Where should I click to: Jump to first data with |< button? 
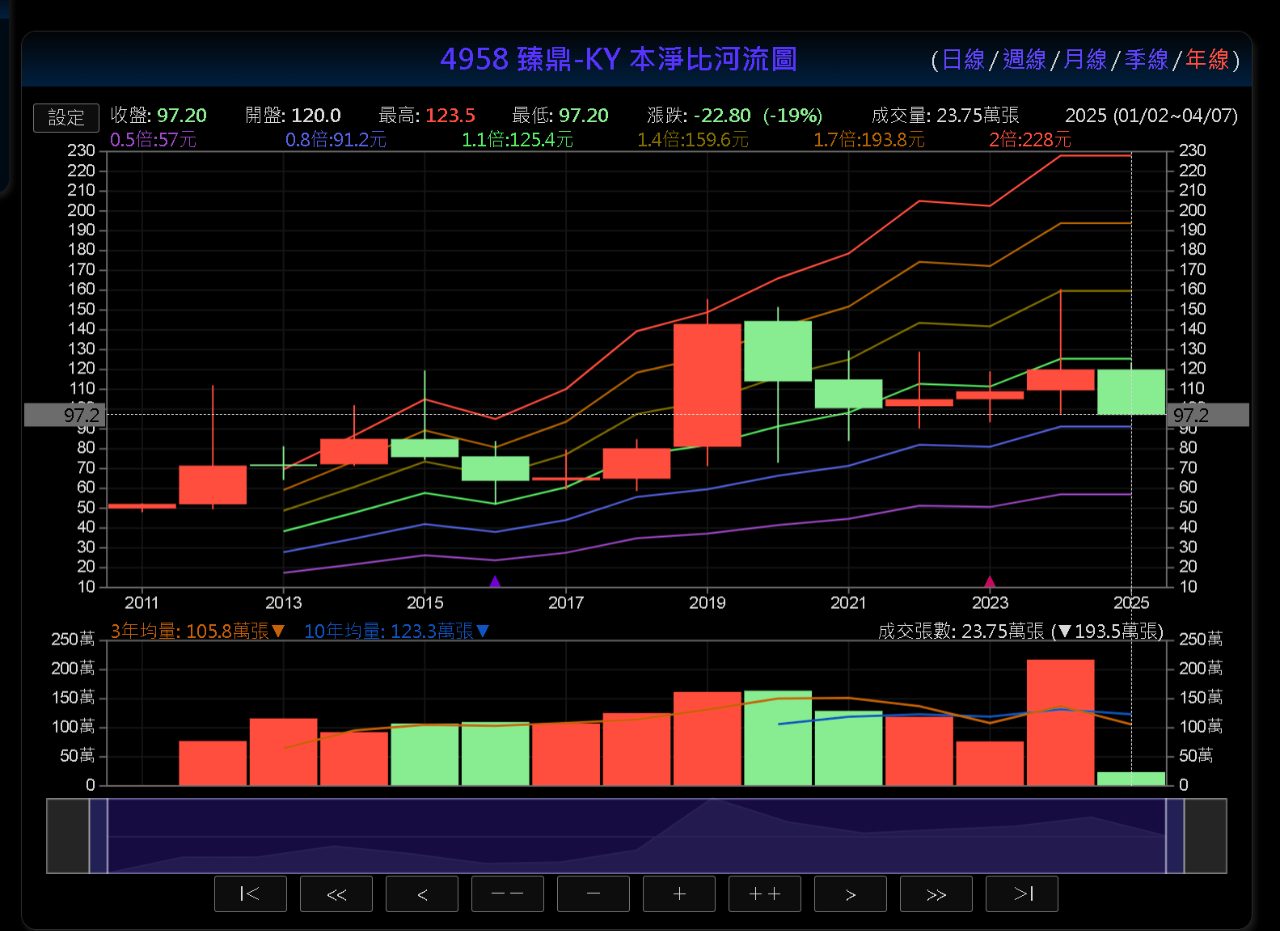(x=250, y=894)
